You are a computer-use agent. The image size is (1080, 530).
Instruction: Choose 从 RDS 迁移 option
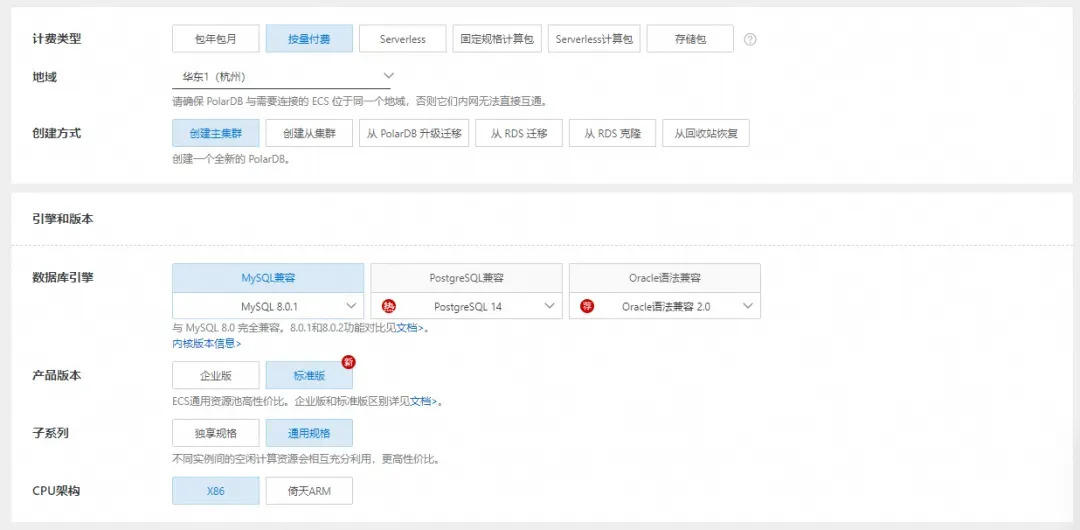519,133
